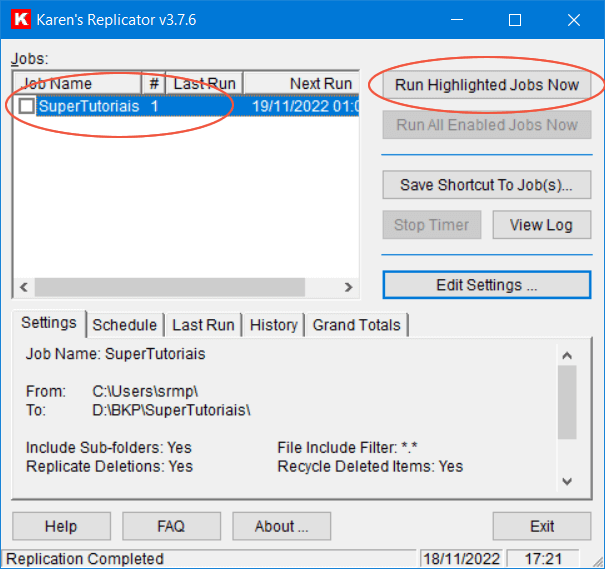Click Run Highlighted Jobs Now button
The height and width of the screenshot is (569, 605).
point(486,85)
